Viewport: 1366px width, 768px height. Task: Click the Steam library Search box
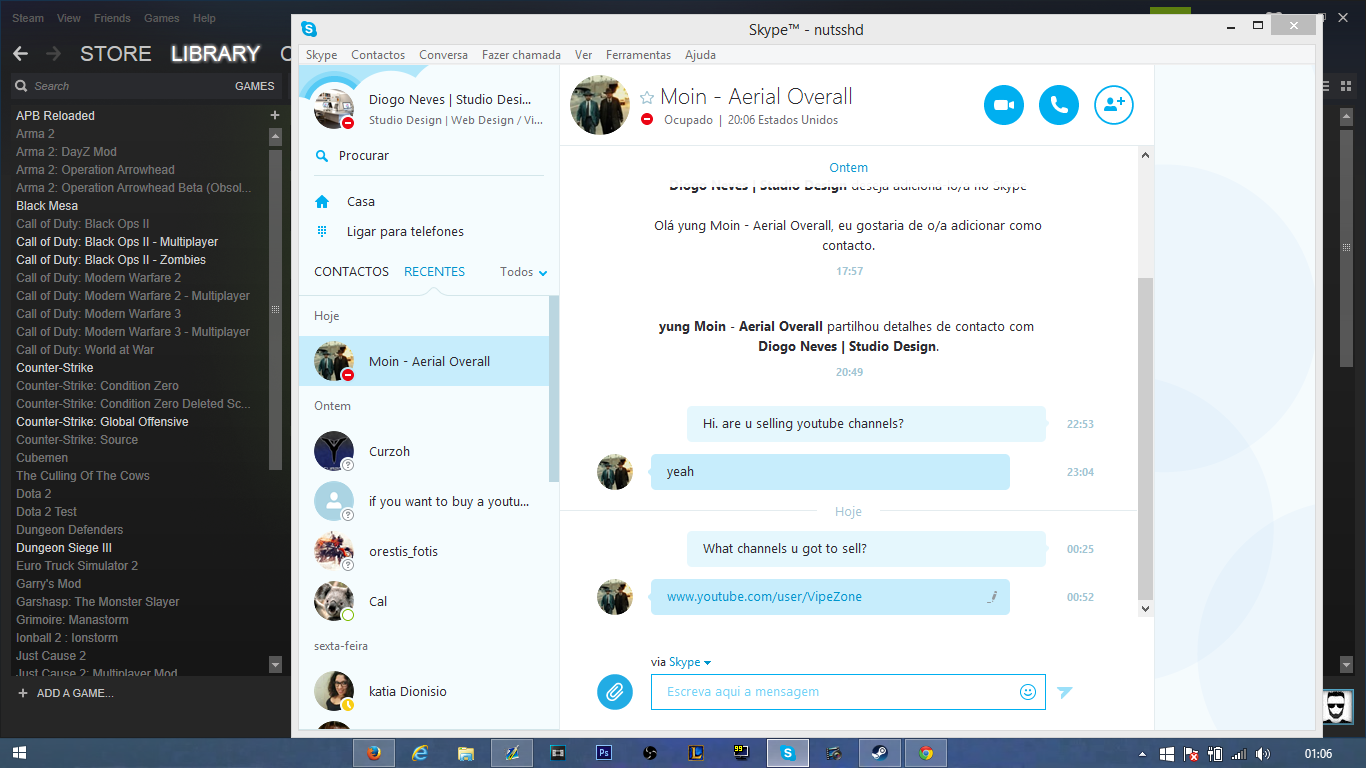(x=120, y=86)
